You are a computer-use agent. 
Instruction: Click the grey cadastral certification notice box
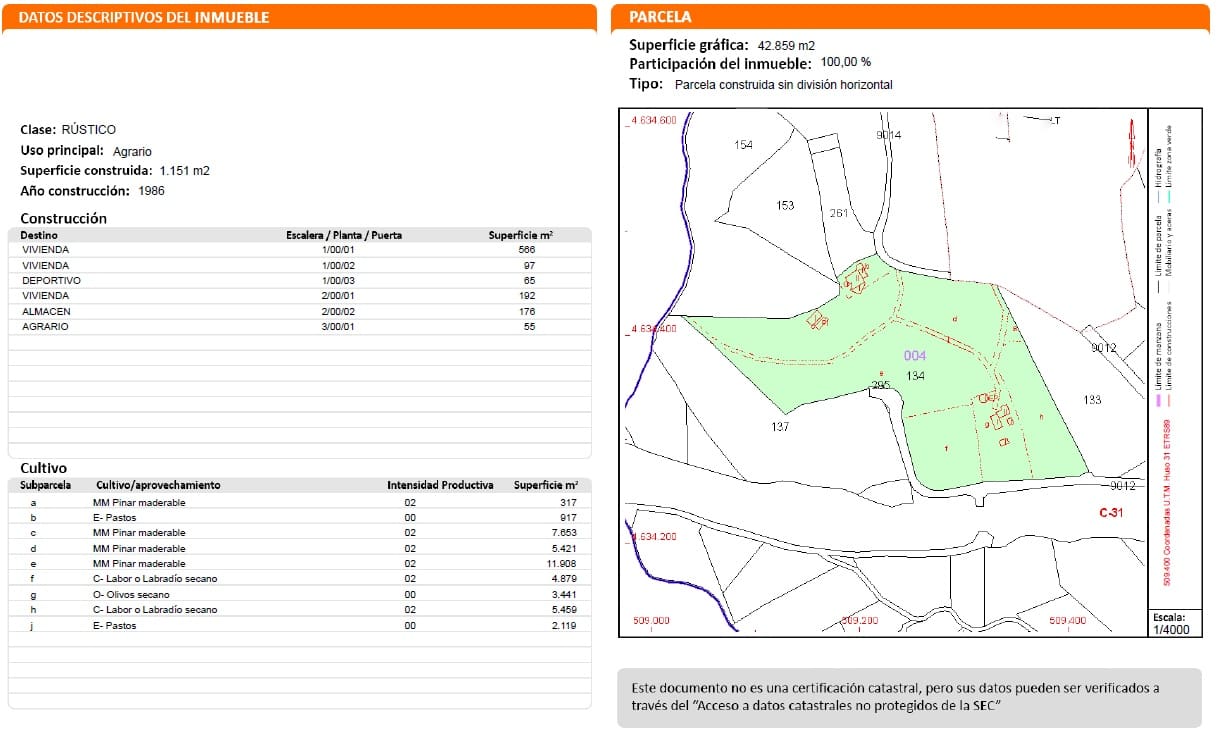(x=909, y=698)
